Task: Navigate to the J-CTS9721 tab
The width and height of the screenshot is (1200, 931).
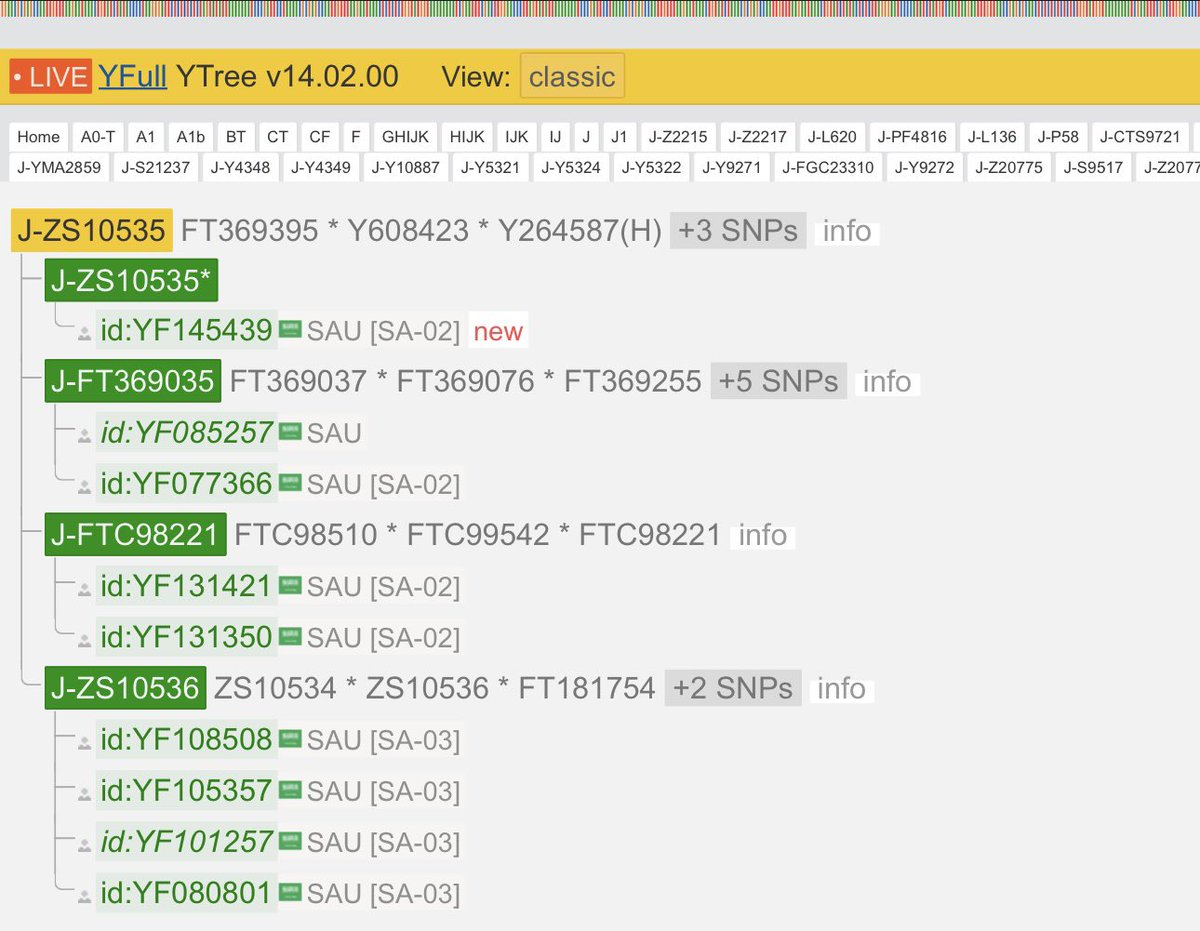Action: 1140,137
